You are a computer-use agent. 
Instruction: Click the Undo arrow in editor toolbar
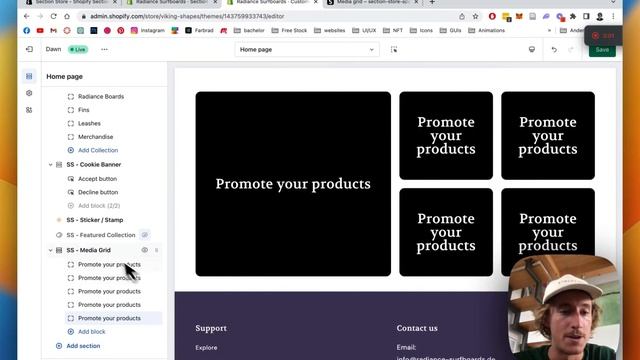click(554, 49)
